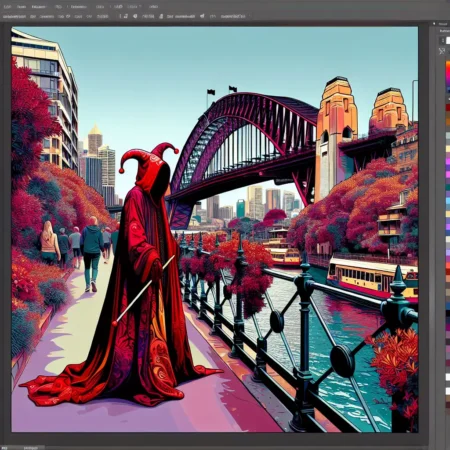This screenshot has width=450, height=450.
Task: Click the megaphone-shaped icon in the options bar
Action: tap(202, 16)
